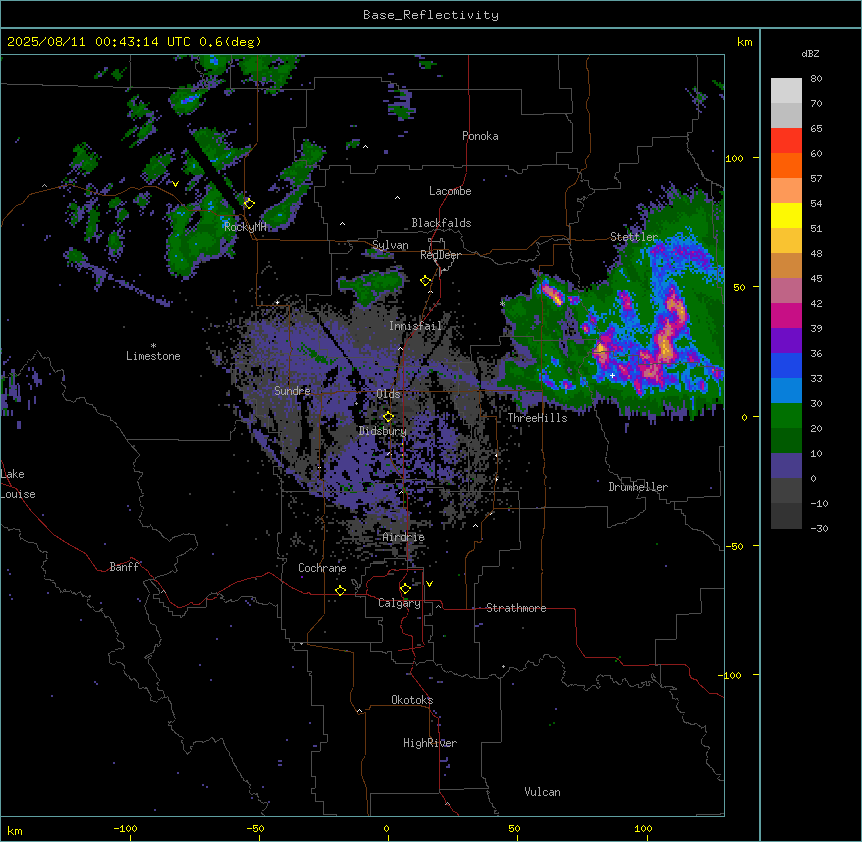Click the asterisk marker above Limestone
The height and width of the screenshot is (842, 862).
(153, 346)
